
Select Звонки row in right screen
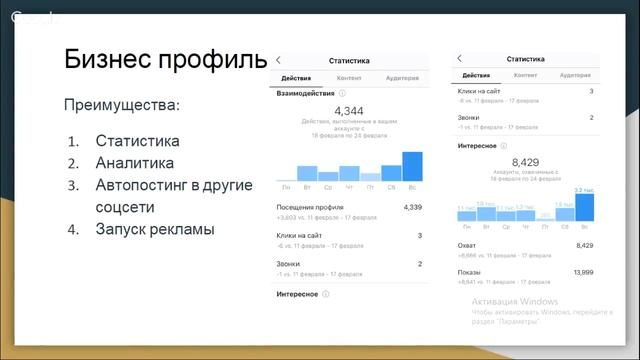coord(525,122)
